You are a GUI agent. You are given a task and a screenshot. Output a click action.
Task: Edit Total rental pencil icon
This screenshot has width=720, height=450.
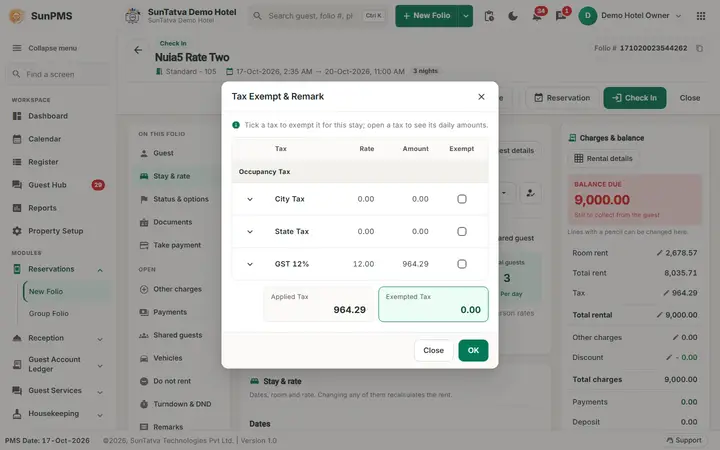click(659, 315)
